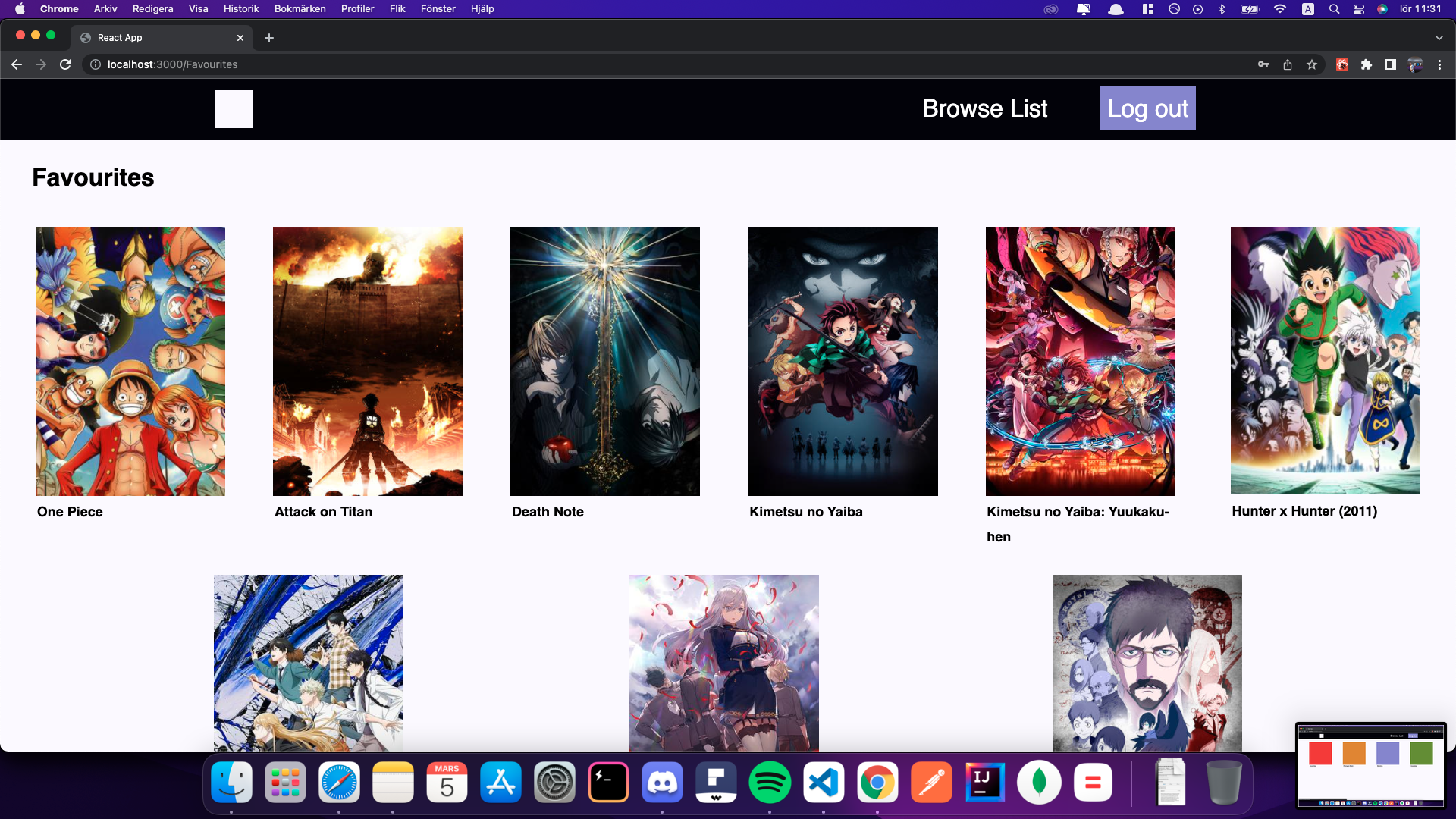Open the Historik menu
Image resolution: width=1456 pixels, height=819 pixels.
tap(241, 8)
